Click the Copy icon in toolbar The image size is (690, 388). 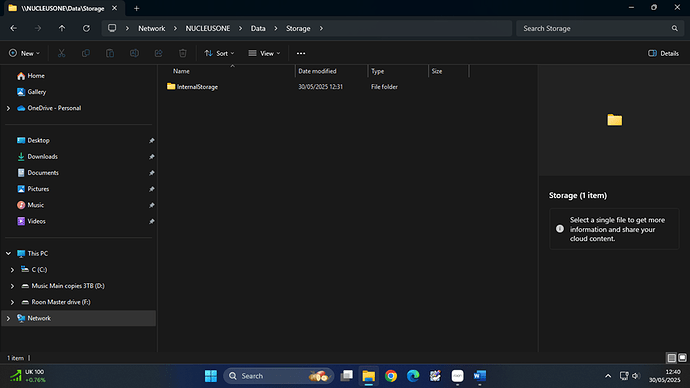click(x=86, y=53)
